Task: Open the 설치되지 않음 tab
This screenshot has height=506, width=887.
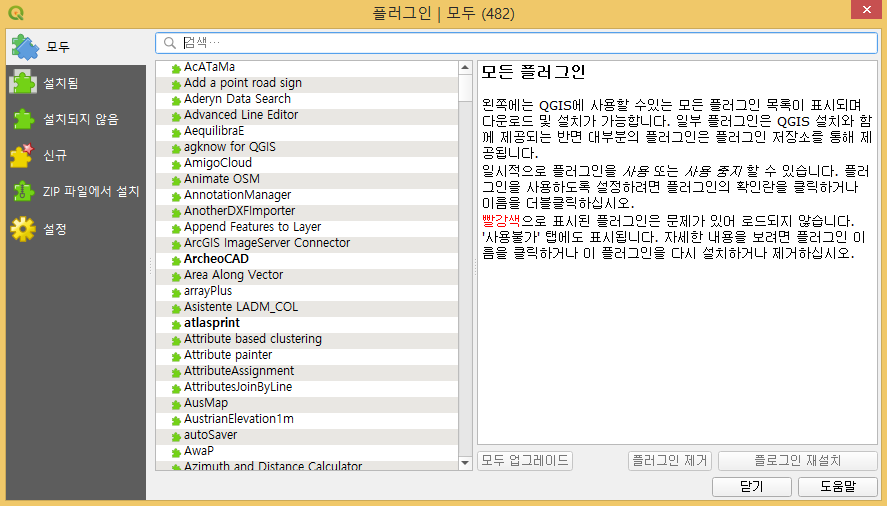Action: point(76,119)
